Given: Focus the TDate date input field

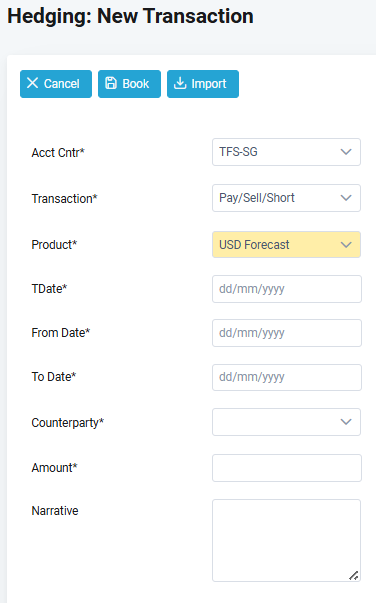Looking at the screenshot, I should point(287,289).
